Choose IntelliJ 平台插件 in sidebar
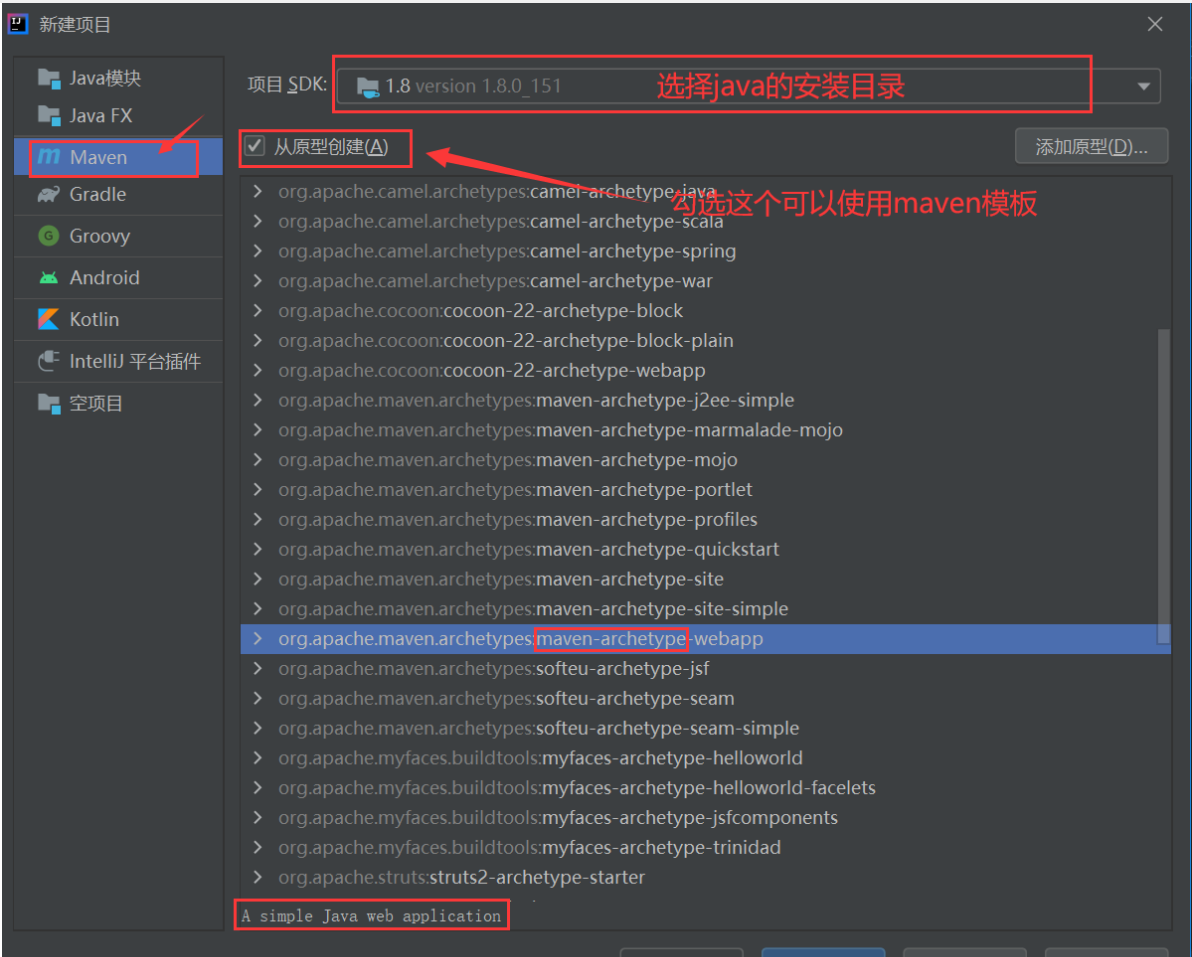This screenshot has width=1192, height=957. tap(119, 361)
